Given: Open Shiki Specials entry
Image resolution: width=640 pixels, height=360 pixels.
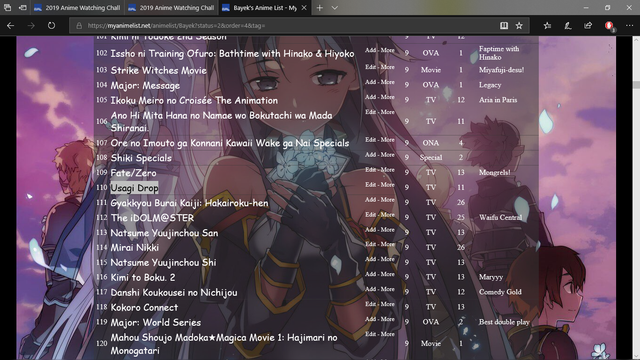Looking at the screenshot, I should tap(141, 158).
